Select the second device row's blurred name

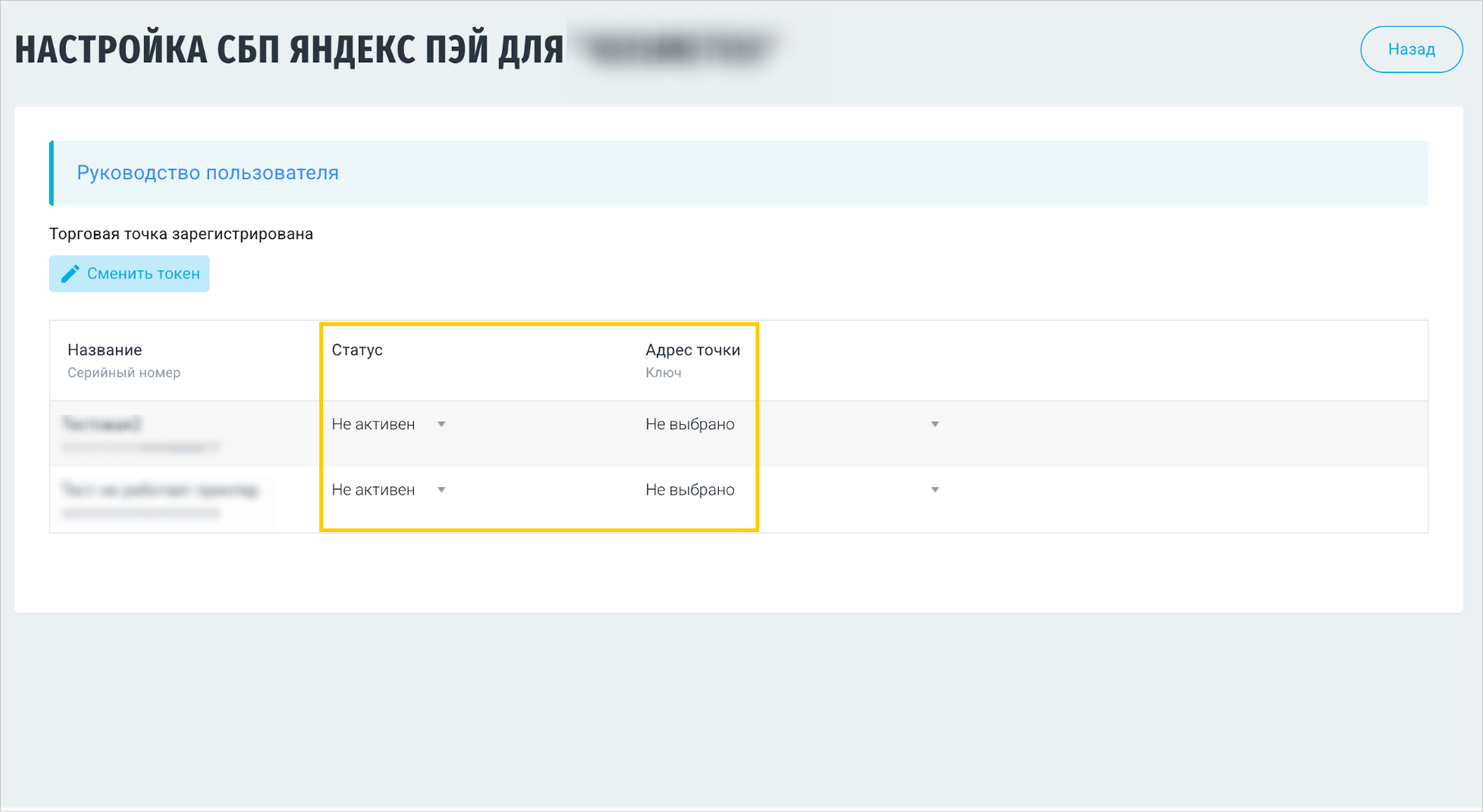tap(159, 490)
